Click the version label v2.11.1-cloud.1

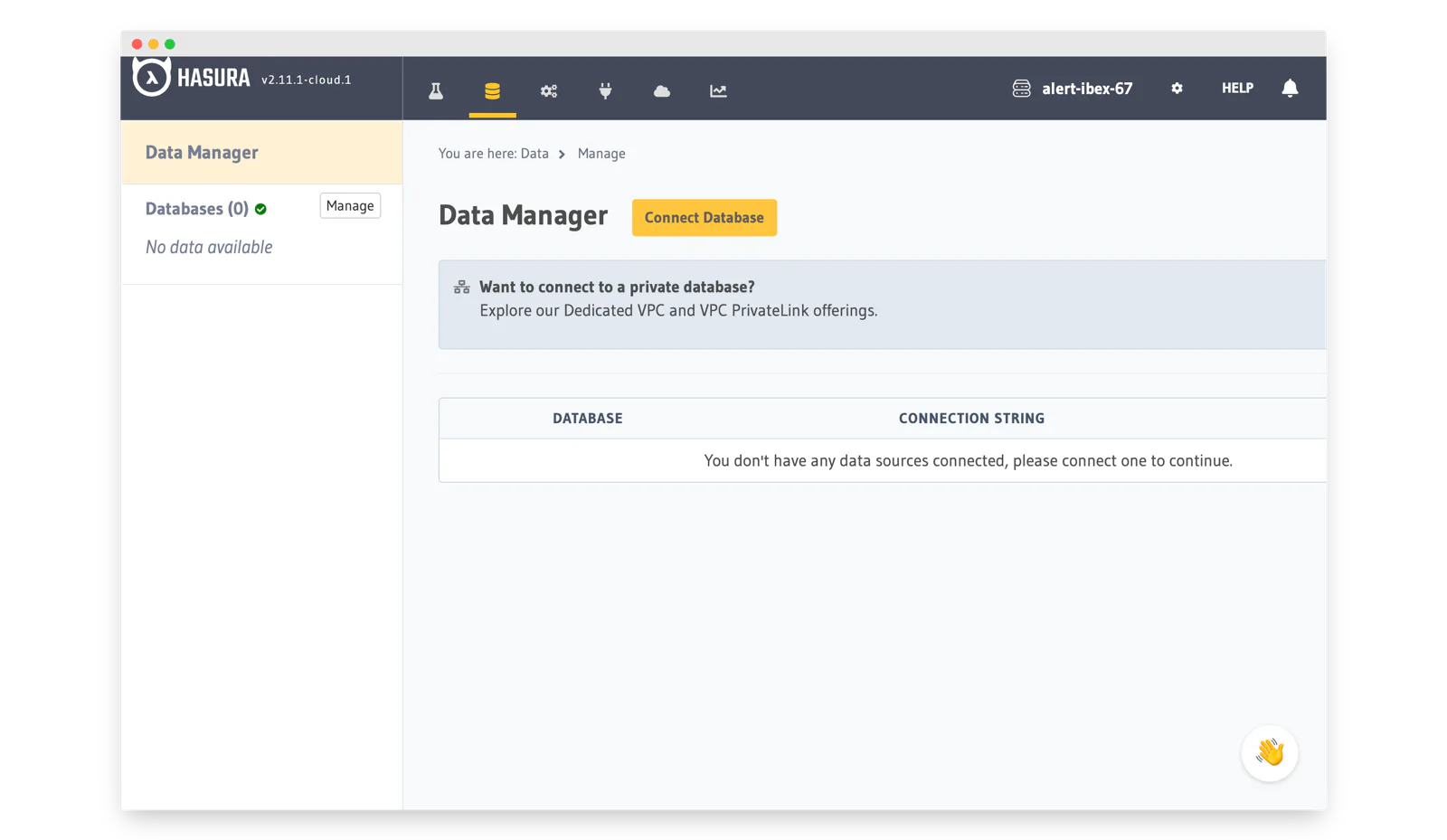coord(307,80)
